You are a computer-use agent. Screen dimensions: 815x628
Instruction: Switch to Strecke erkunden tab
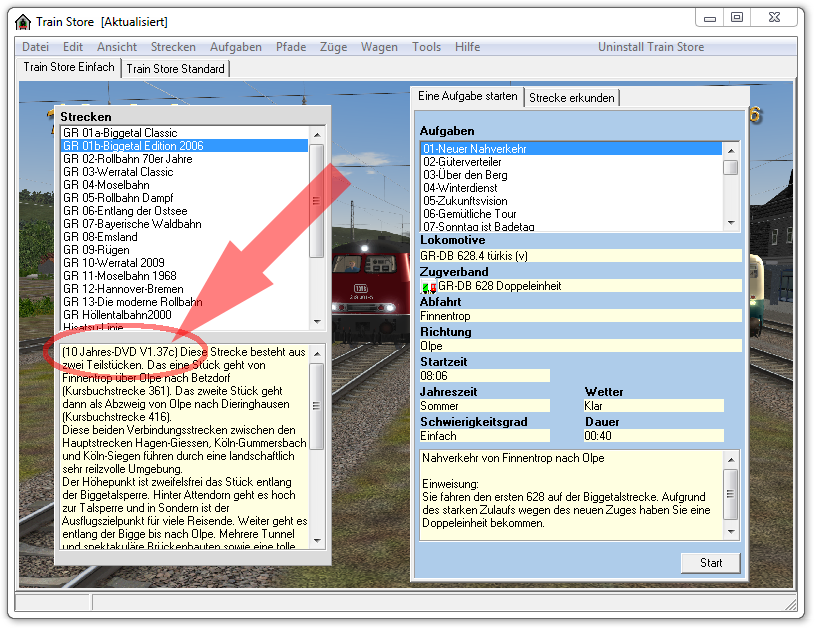(572, 97)
